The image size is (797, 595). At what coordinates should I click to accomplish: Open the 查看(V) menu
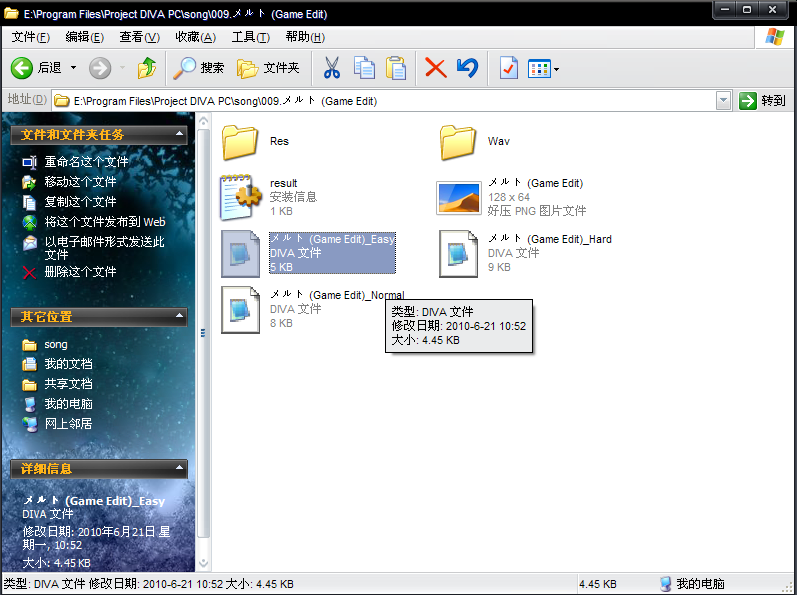(x=139, y=37)
